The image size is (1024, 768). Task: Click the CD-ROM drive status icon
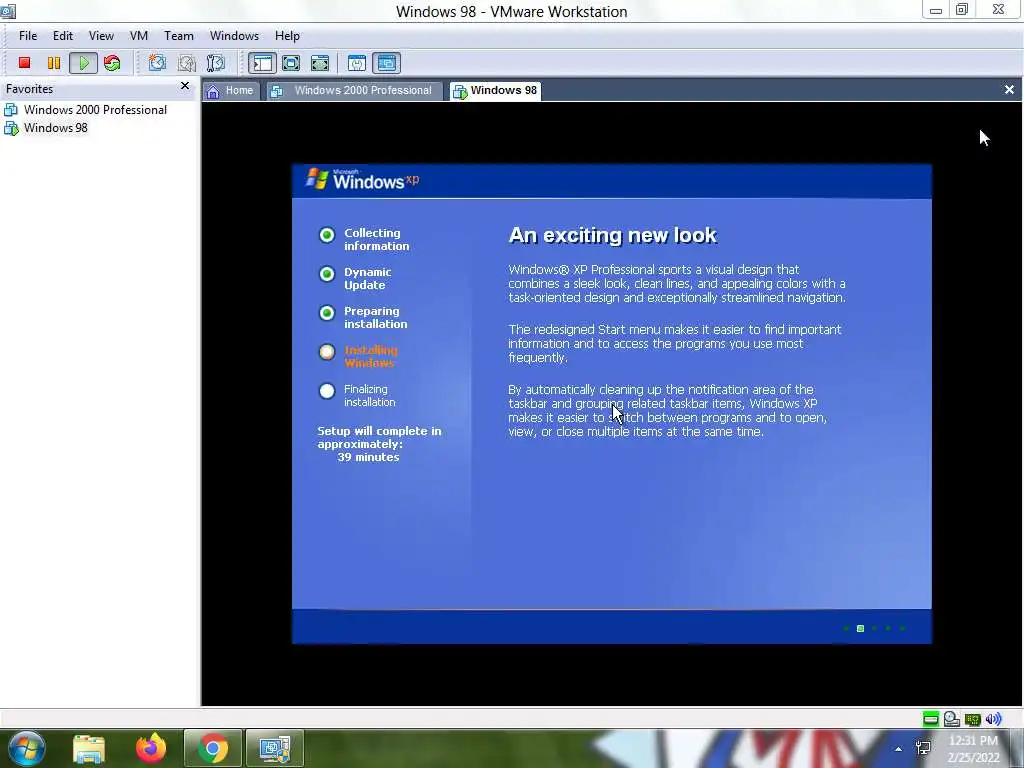click(x=952, y=719)
